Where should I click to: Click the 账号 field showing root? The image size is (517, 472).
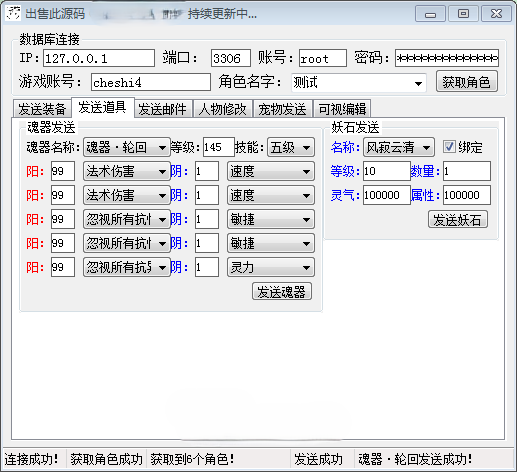[323, 58]
